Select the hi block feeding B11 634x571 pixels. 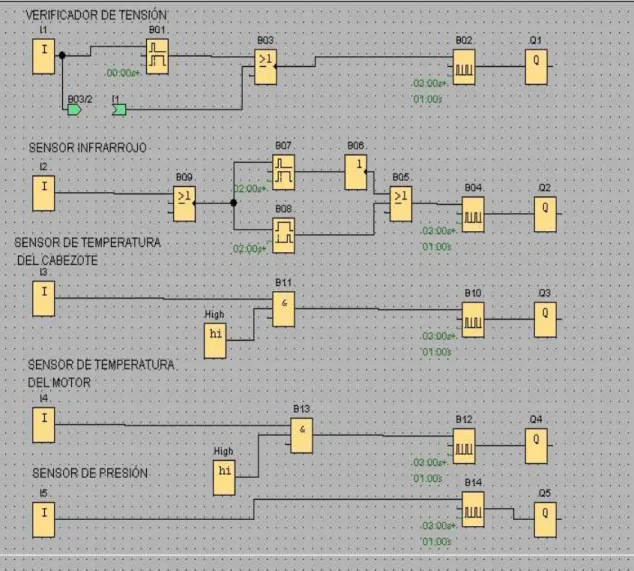215,340
